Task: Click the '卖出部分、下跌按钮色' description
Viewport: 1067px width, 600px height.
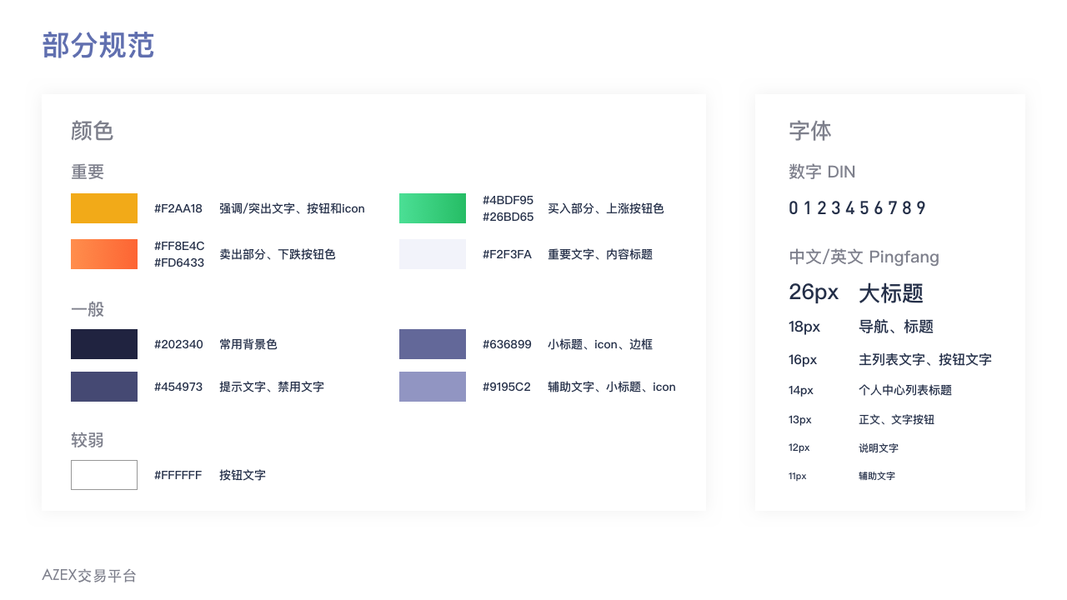Action: click(x=277, y=254)
